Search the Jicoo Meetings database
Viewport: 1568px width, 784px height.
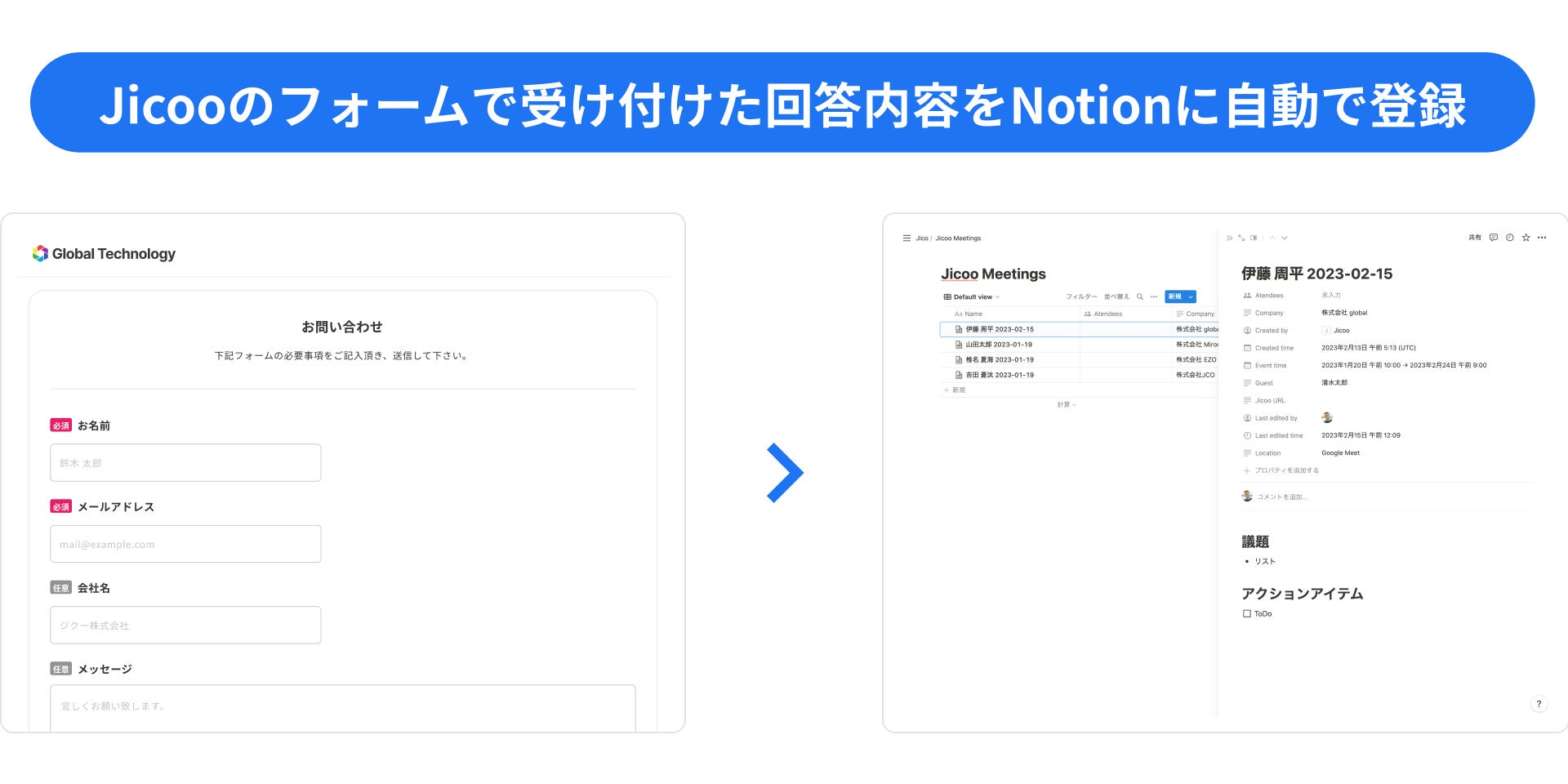tap(1140, 296)
